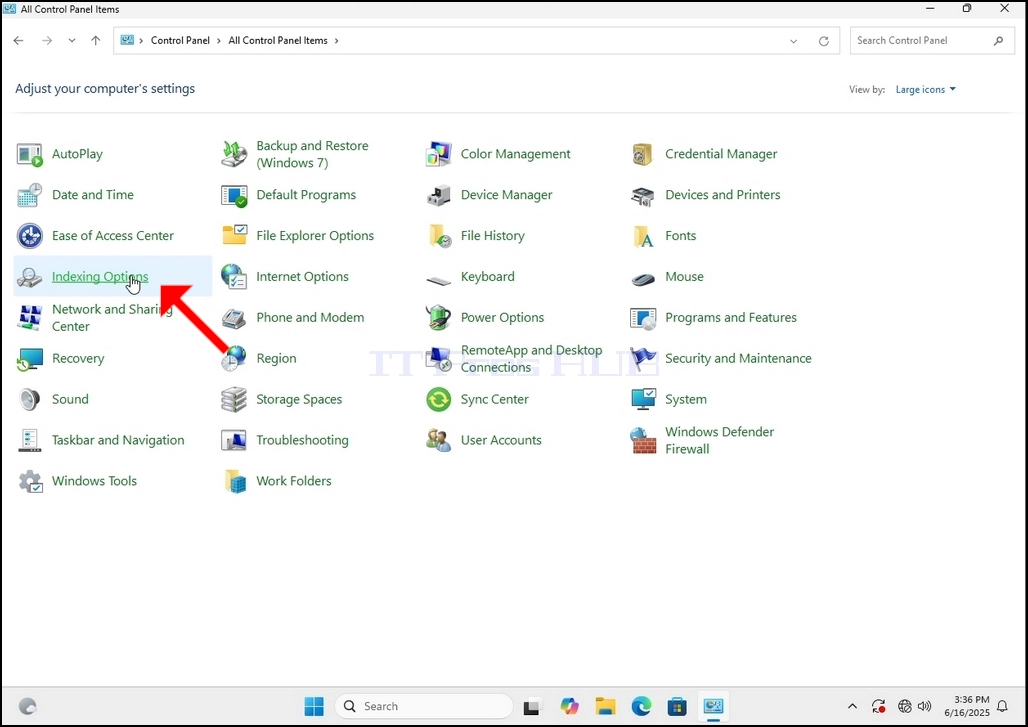Open the Phone and Modem icon

(234, 318)
